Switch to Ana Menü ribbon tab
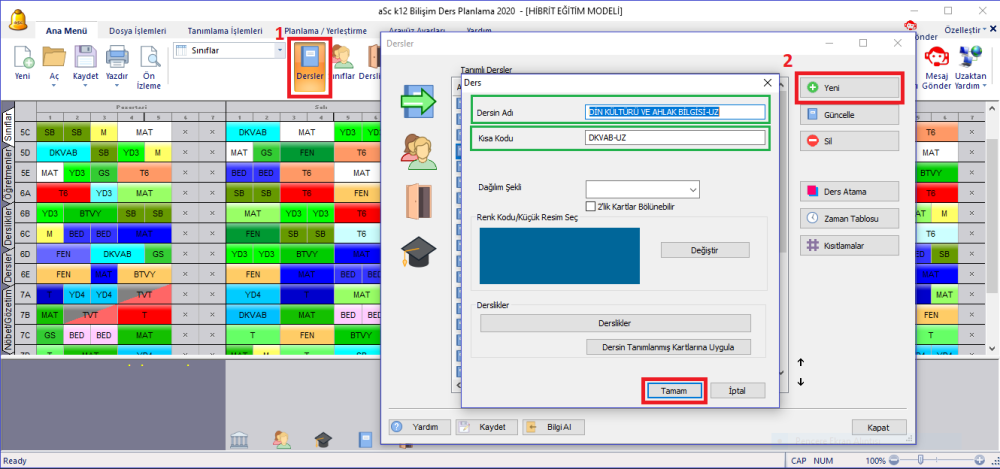This screenshot has width=1000, height=469. click(x=67, y=31)
